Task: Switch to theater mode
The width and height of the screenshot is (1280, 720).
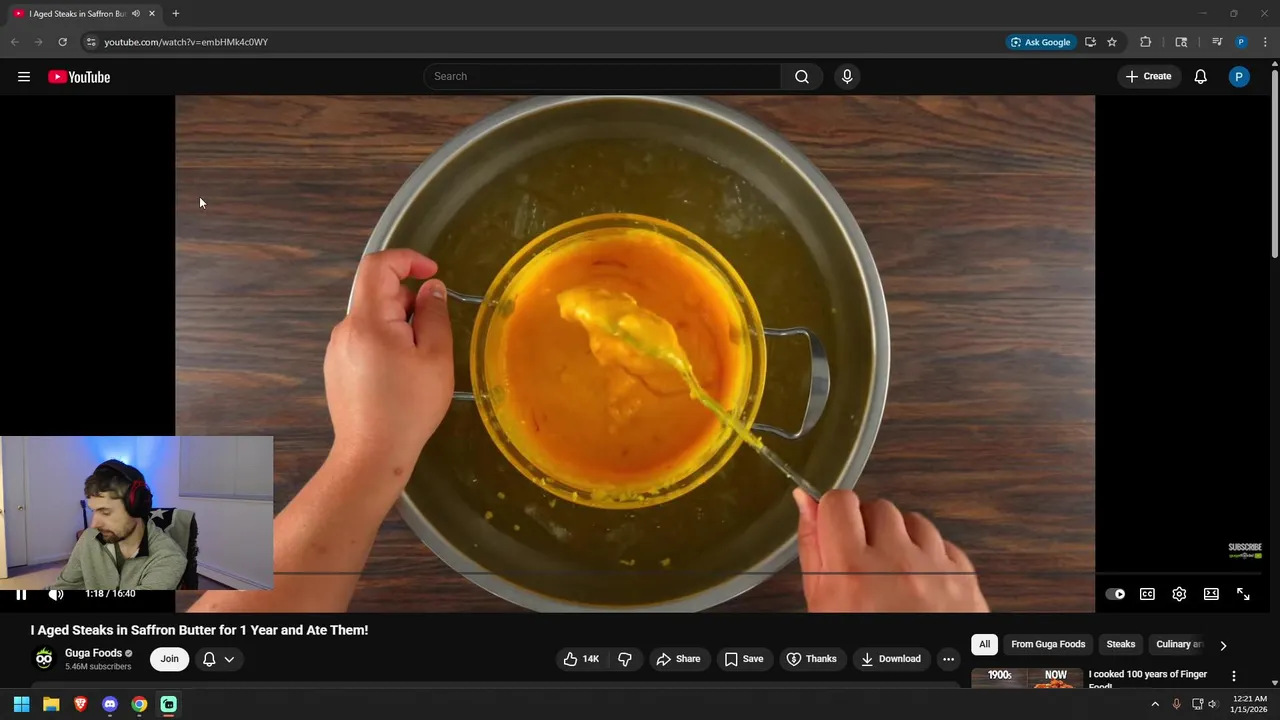Action: tap(1211, 594)
